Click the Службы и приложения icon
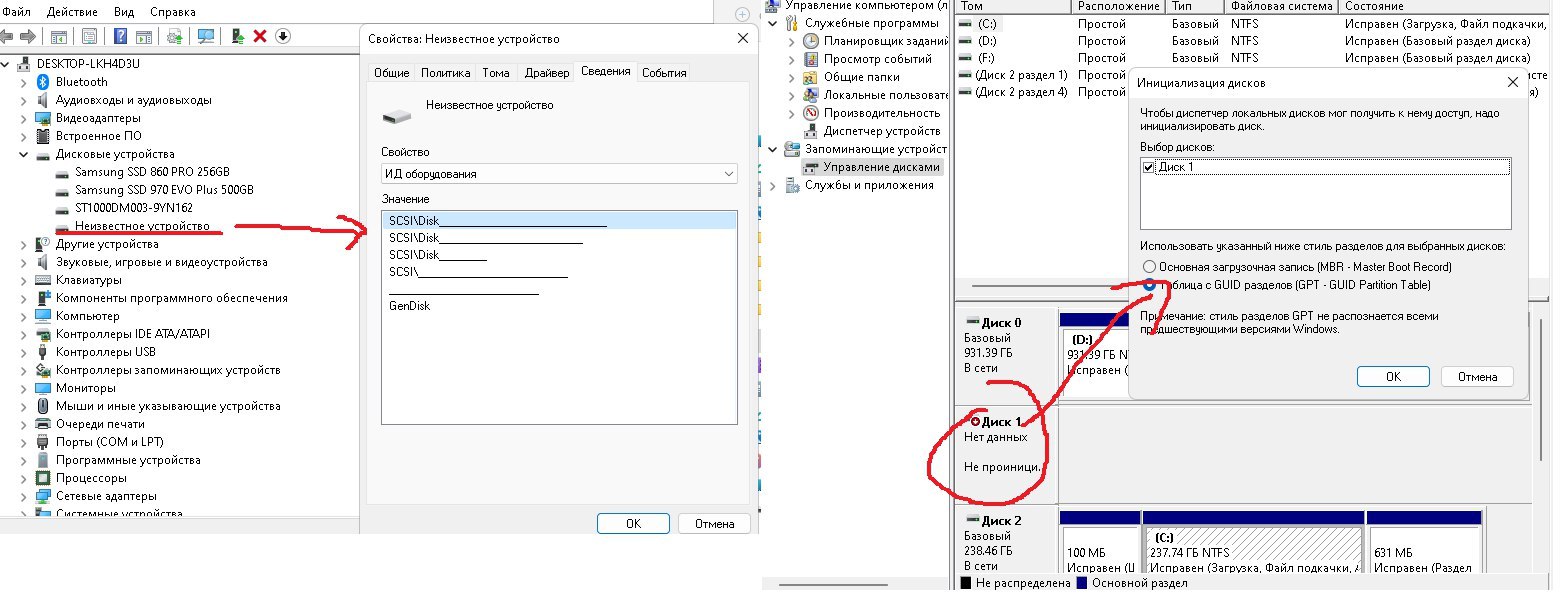The height and width of the screenshot is (609, 1563). click(x=794, y=185)
